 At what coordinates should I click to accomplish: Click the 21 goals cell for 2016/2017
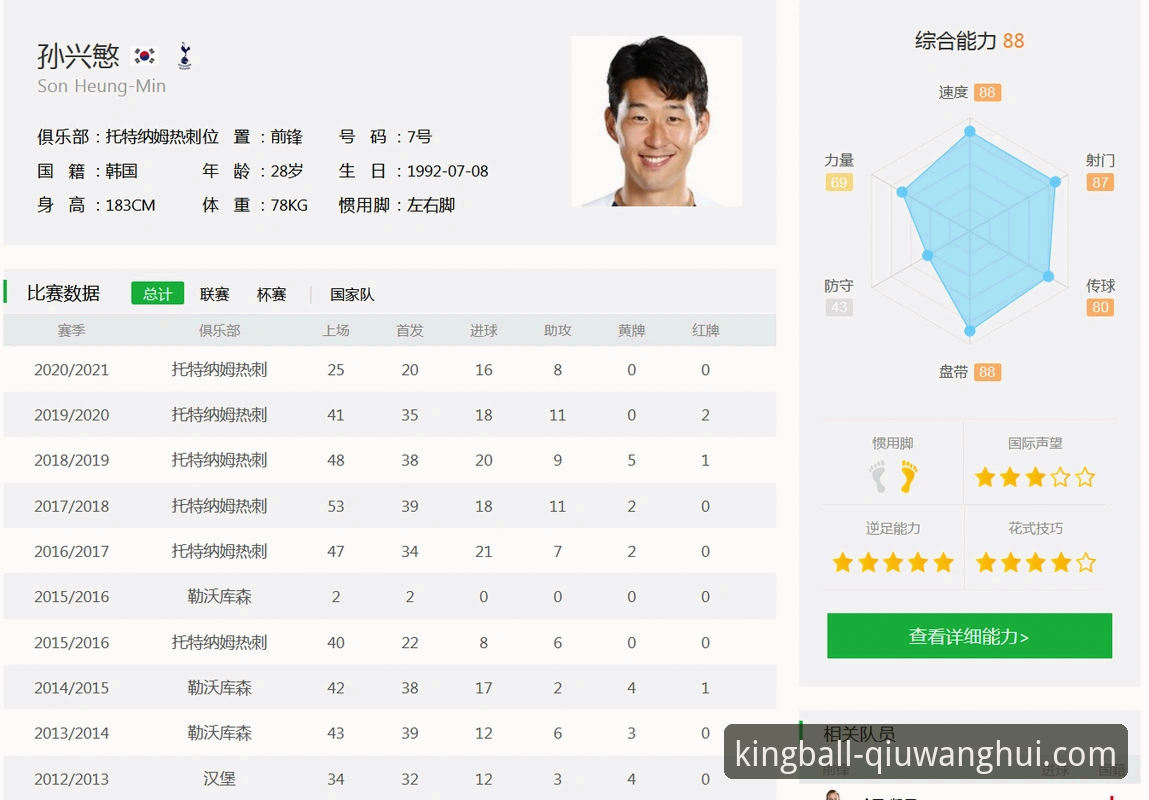(484, 552)
